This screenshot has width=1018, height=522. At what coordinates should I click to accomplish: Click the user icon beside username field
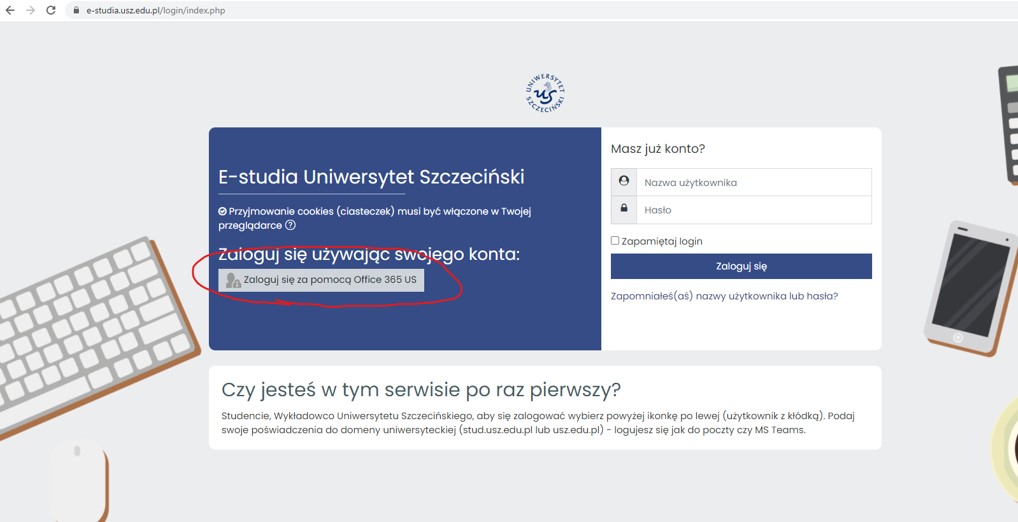[624, 182]
